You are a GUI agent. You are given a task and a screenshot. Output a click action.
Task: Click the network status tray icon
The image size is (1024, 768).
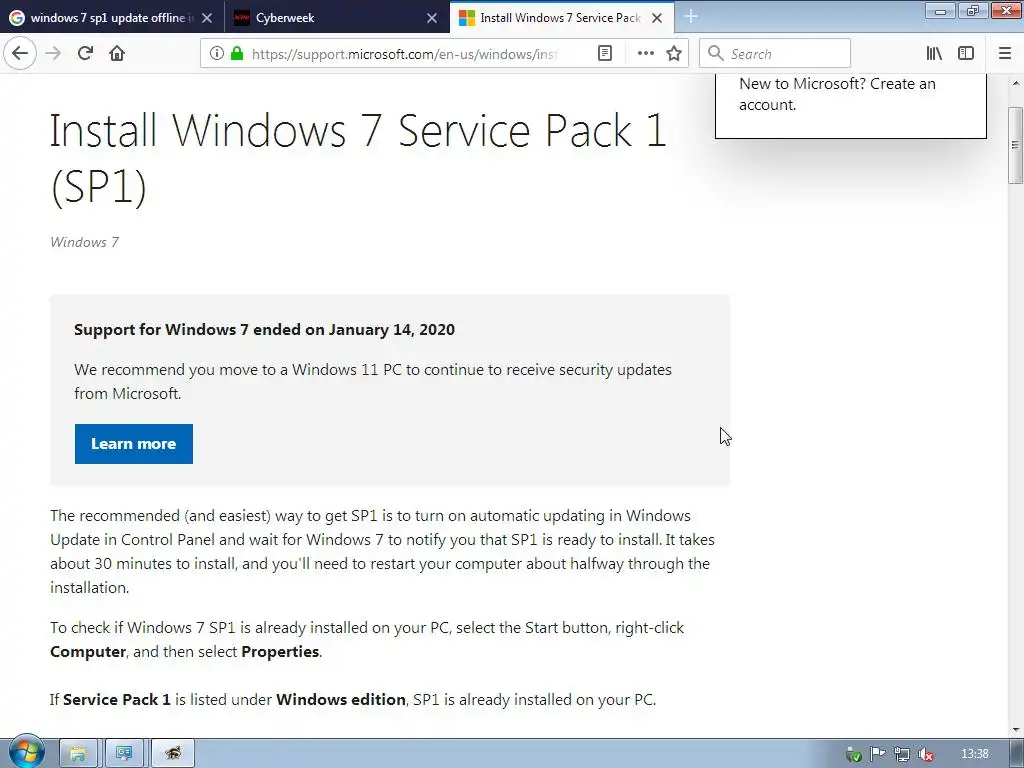902,754
